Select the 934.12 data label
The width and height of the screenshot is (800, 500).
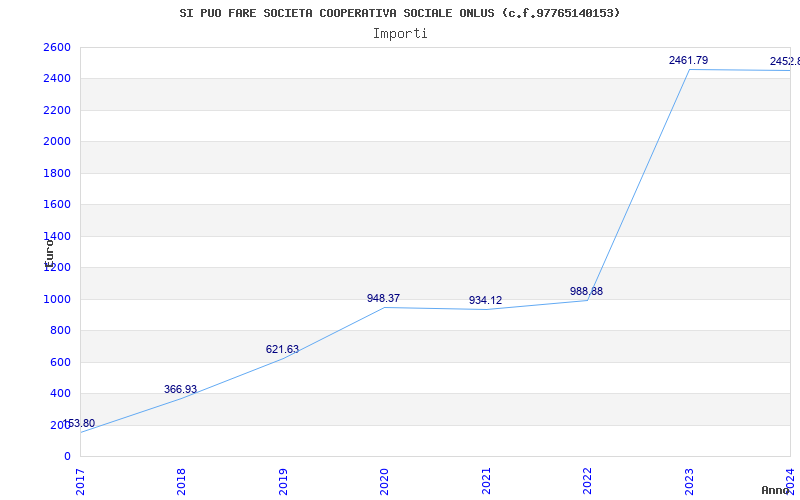485,301
